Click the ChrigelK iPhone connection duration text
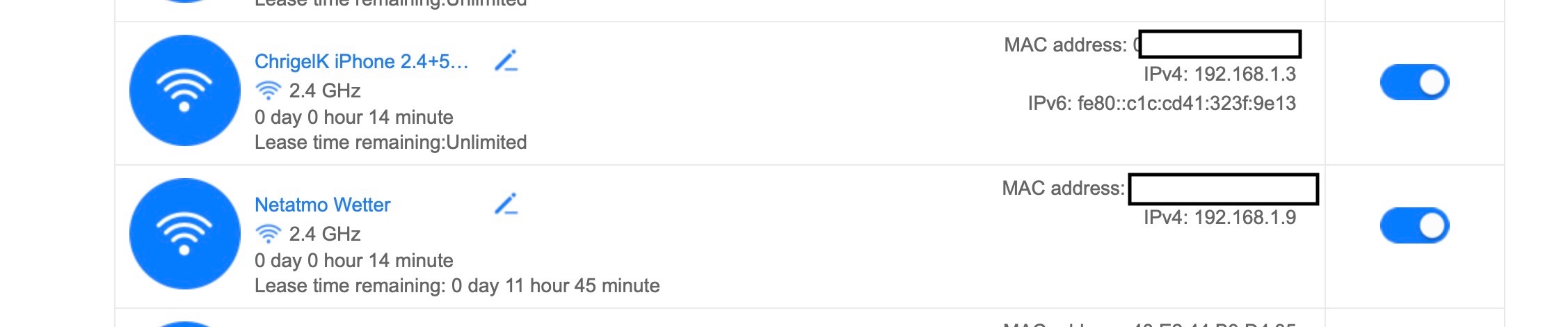This screenshot has height=327, width=1568. [x=353, y=118]
